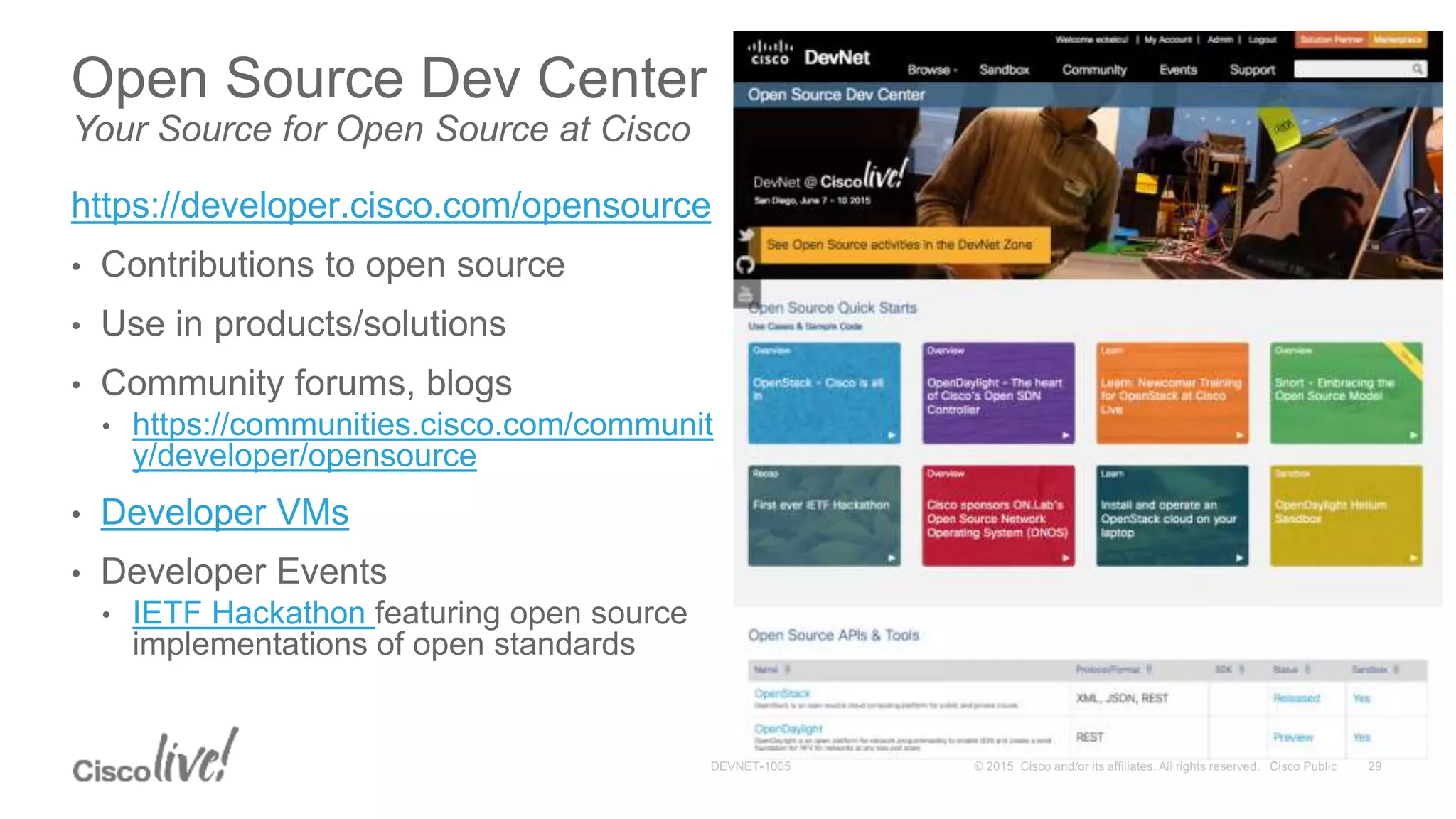
Task: Open the Sandbox menu item
Action: 1004,70
